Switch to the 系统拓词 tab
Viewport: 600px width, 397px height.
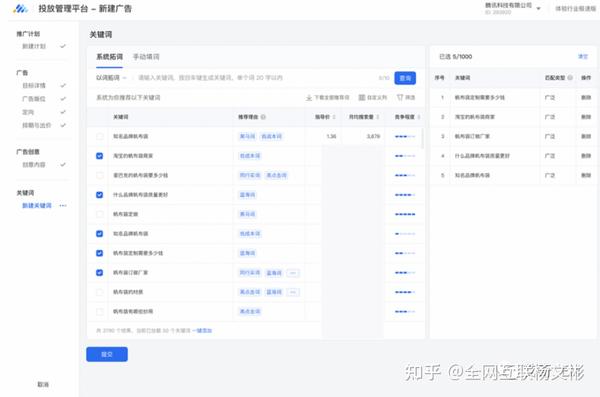(109, 57)
